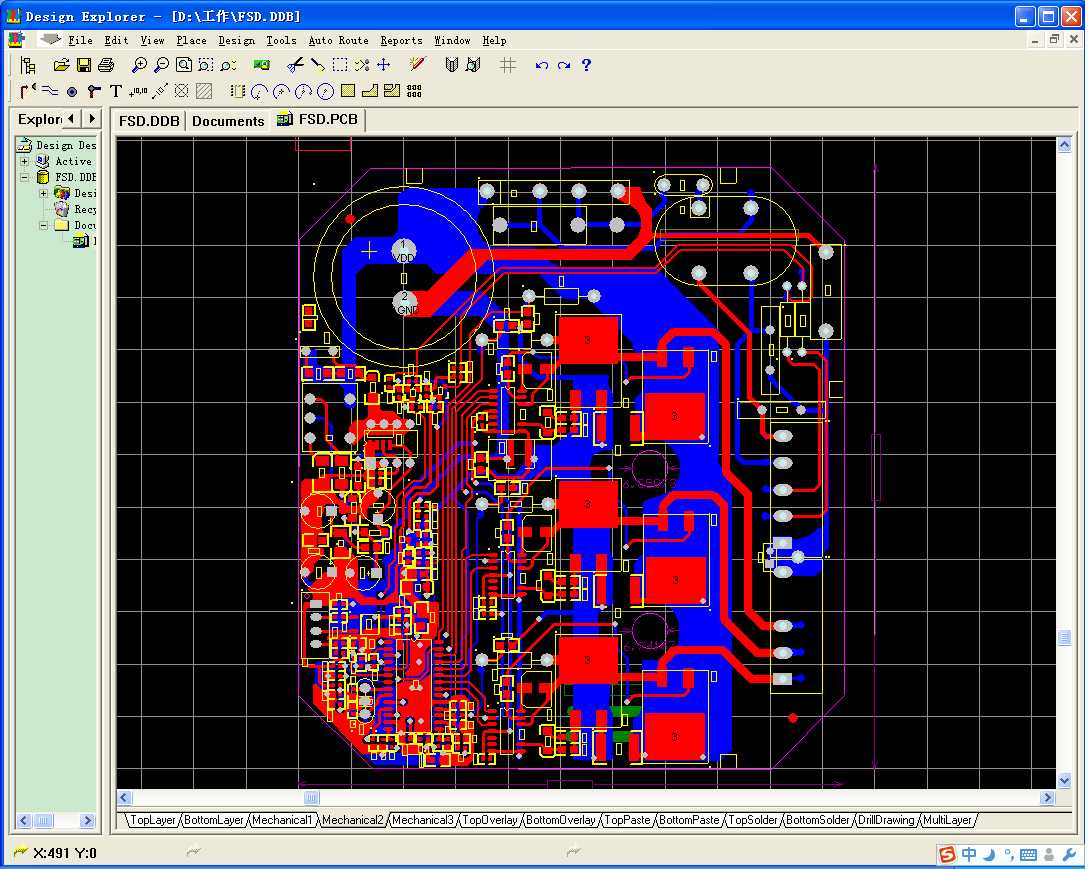The image size is (1088, 869).
Task: Select the interactive route track tool
Action: (x=28, y=91)
